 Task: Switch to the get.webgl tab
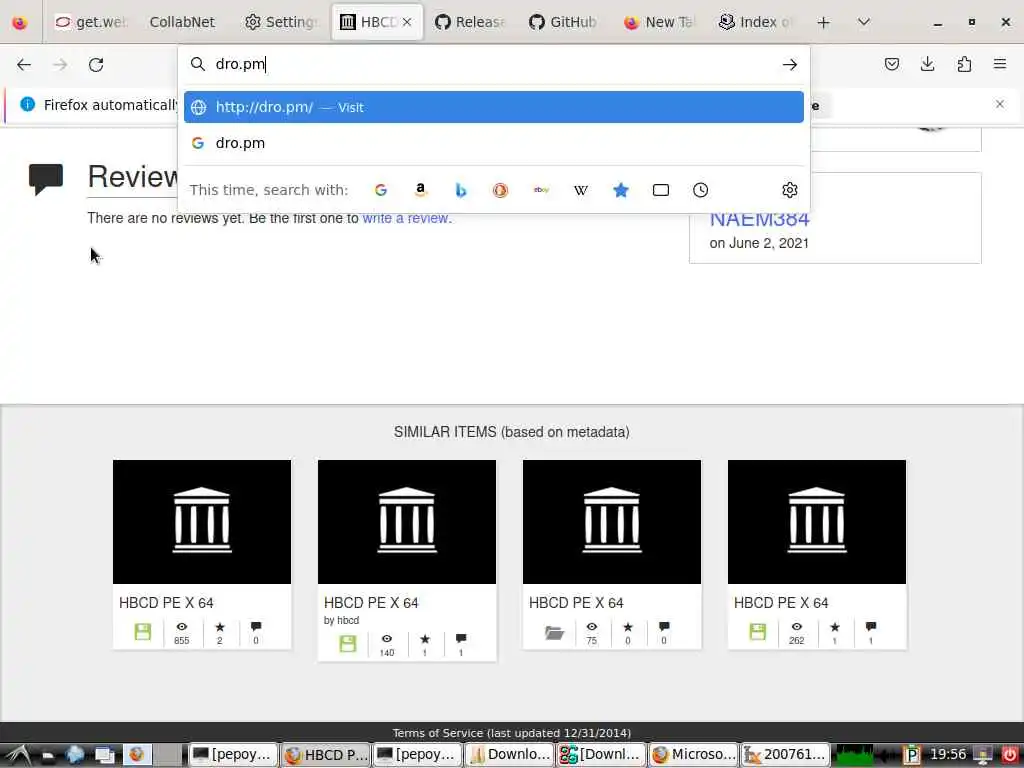(91, 22)
